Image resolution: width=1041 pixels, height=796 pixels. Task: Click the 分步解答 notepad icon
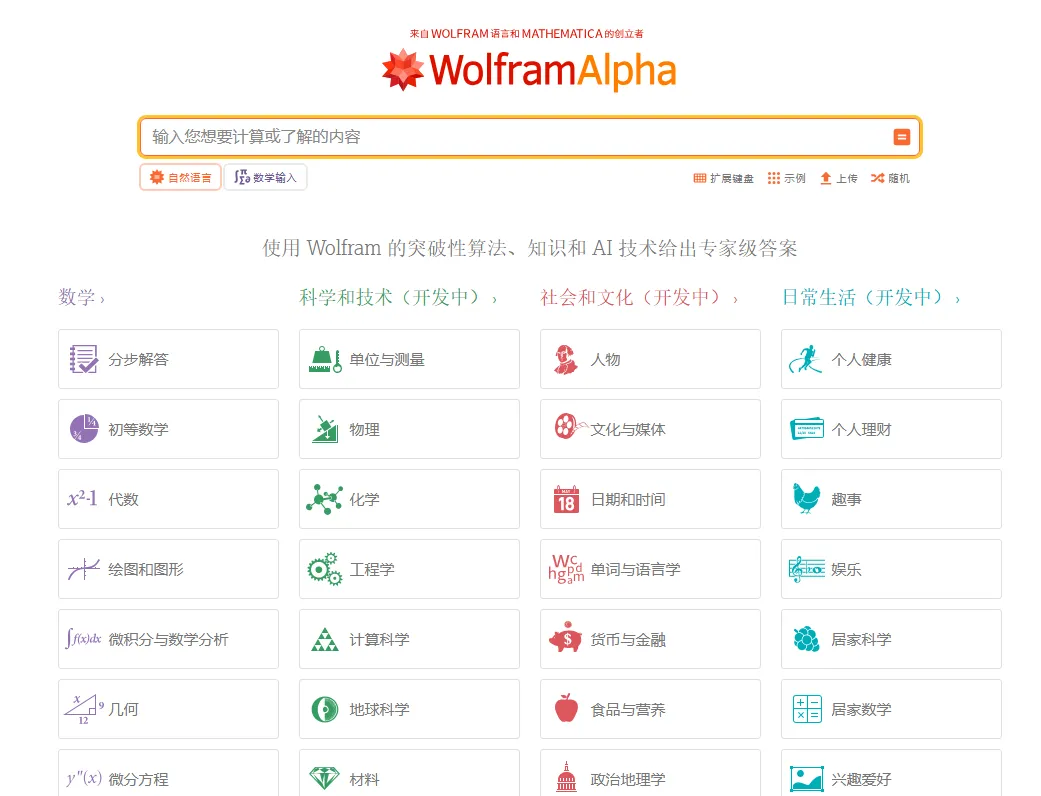[x=84, y=359]
